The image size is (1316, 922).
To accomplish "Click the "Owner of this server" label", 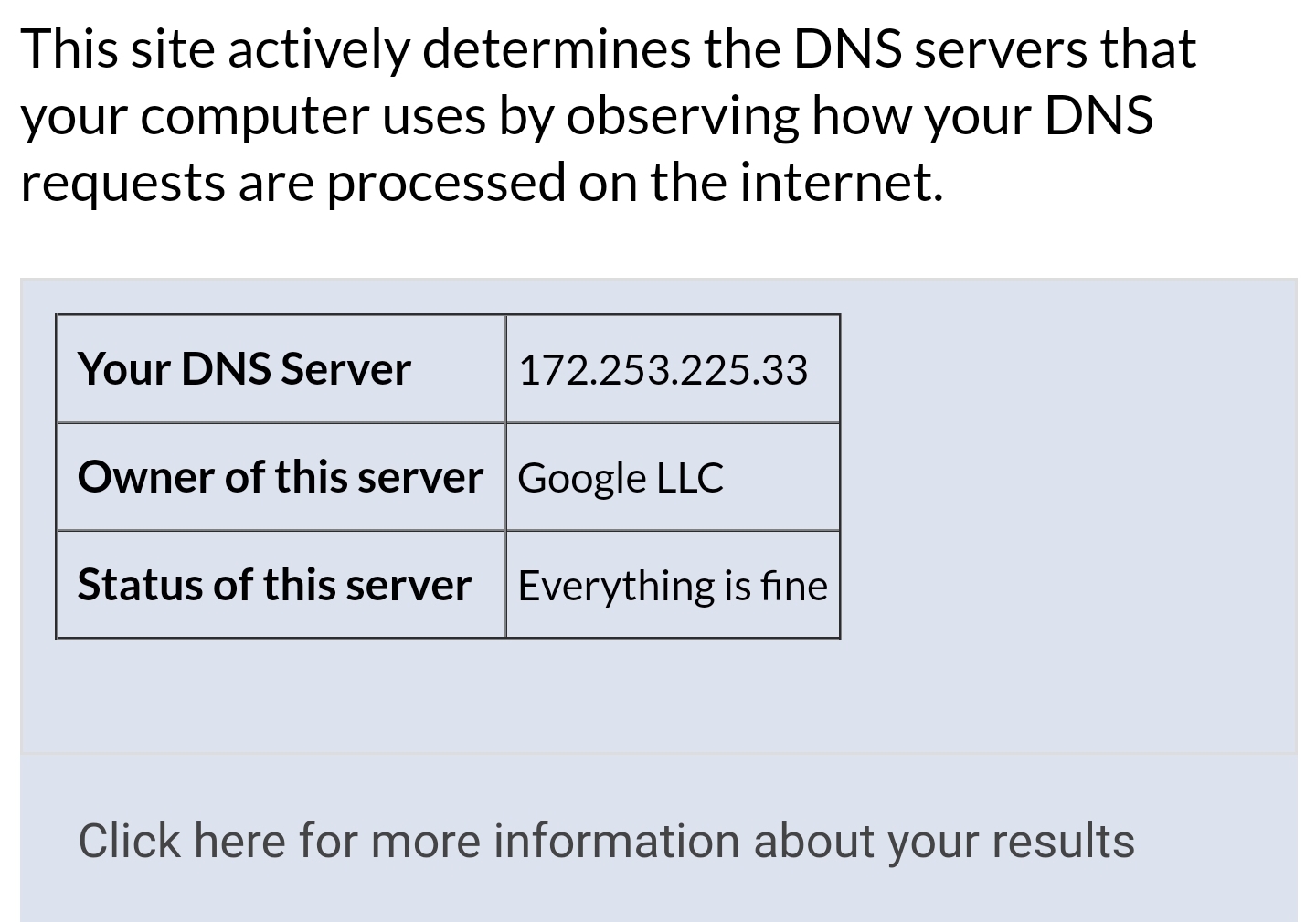I will 281,477.
